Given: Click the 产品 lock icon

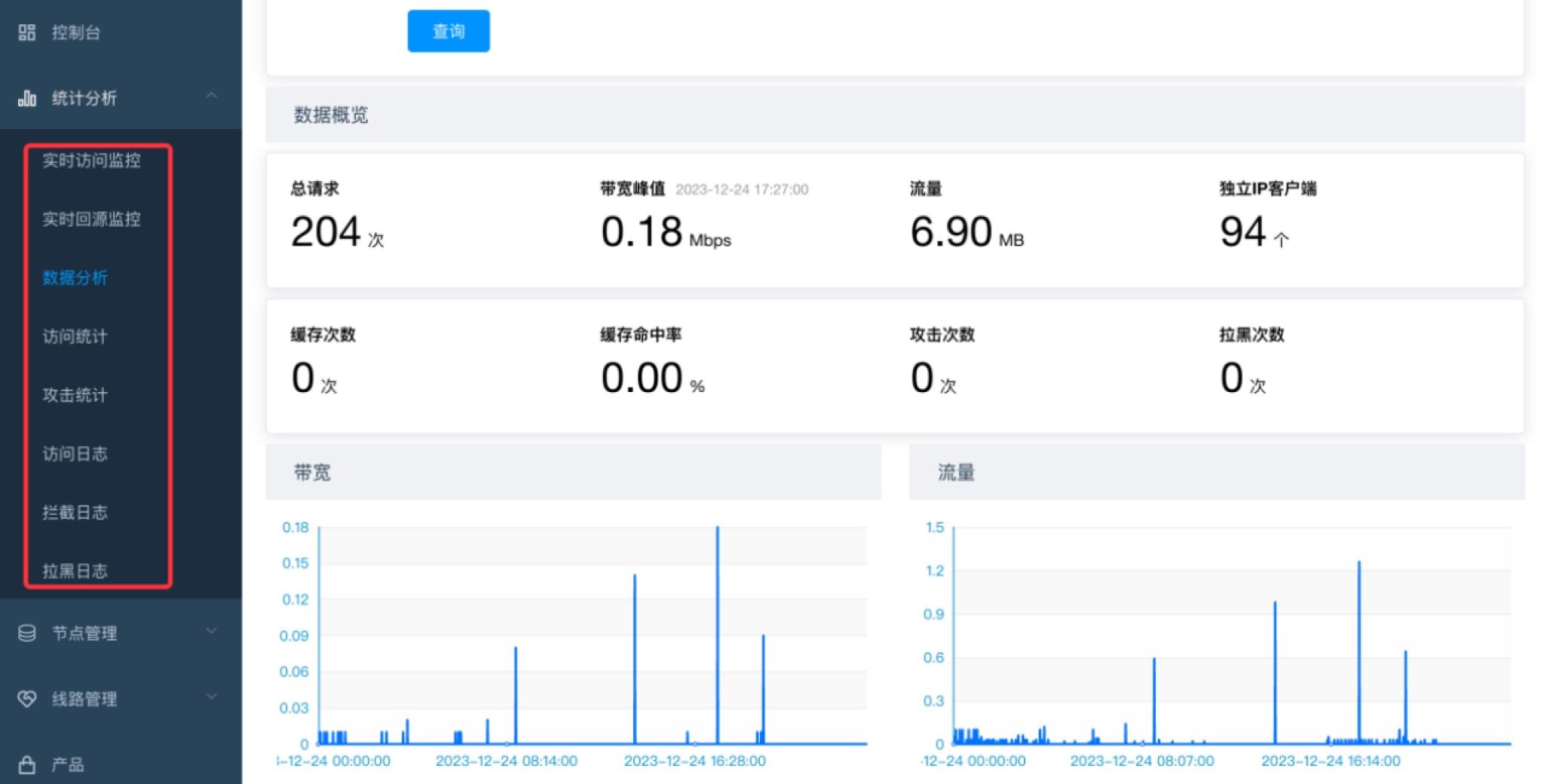Looking at the screenshot, I should coord(27,764).
